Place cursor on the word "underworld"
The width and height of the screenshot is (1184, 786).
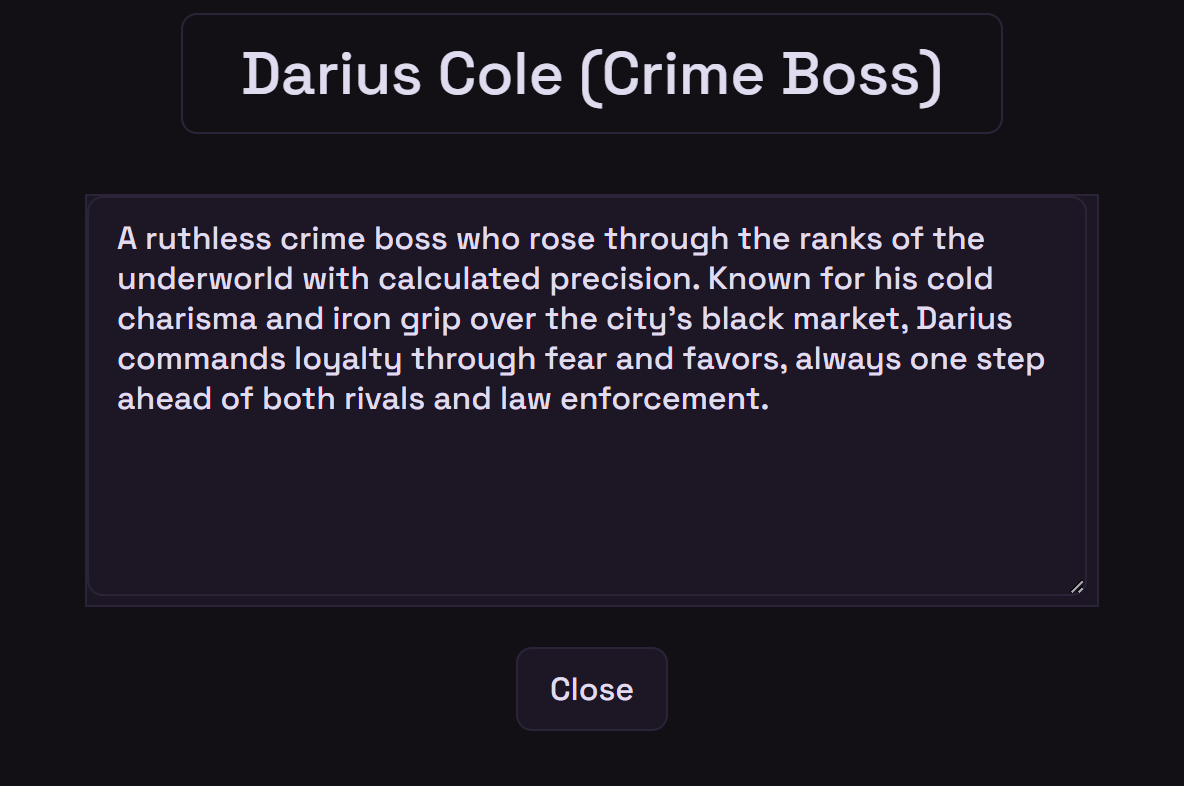(x=205, y=279)
